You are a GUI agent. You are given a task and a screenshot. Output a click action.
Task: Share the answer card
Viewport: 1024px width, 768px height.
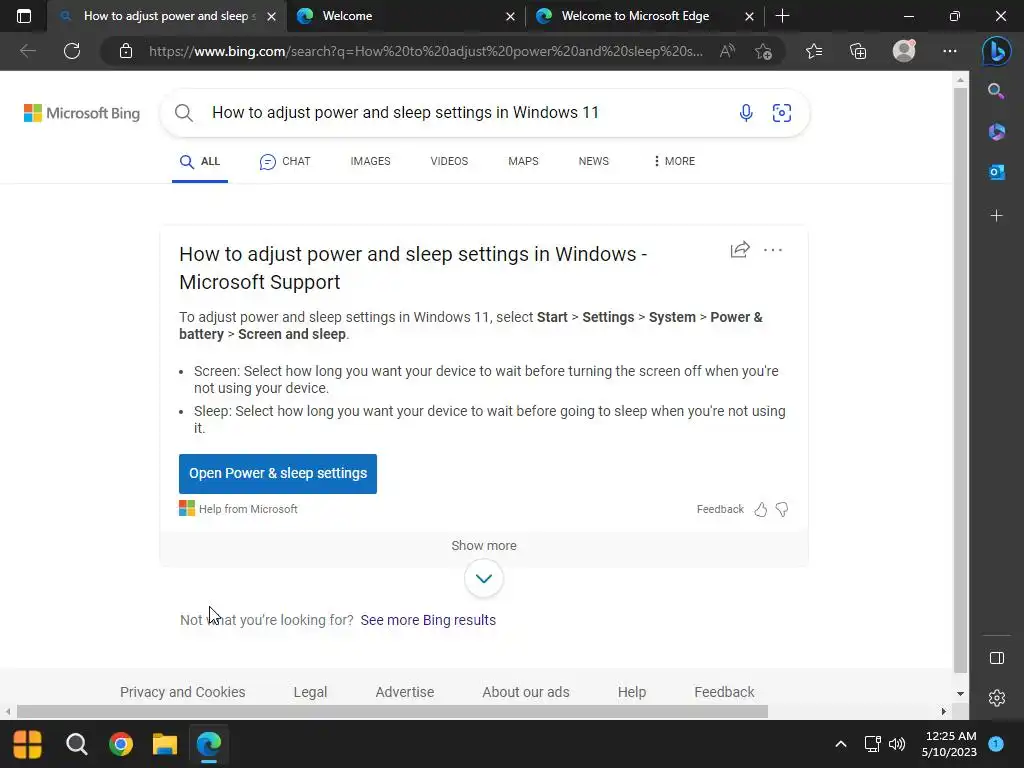[740, 249]
